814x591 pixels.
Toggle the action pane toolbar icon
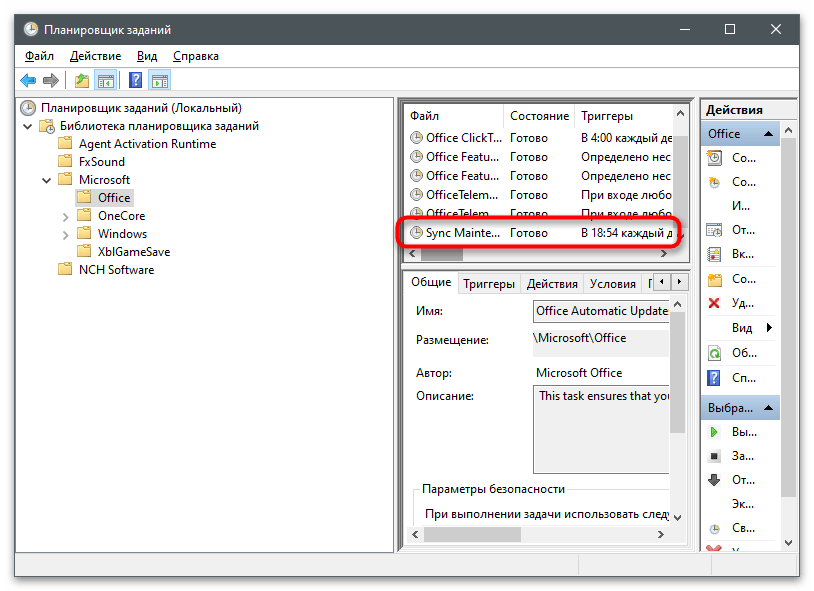pos(160,80)
